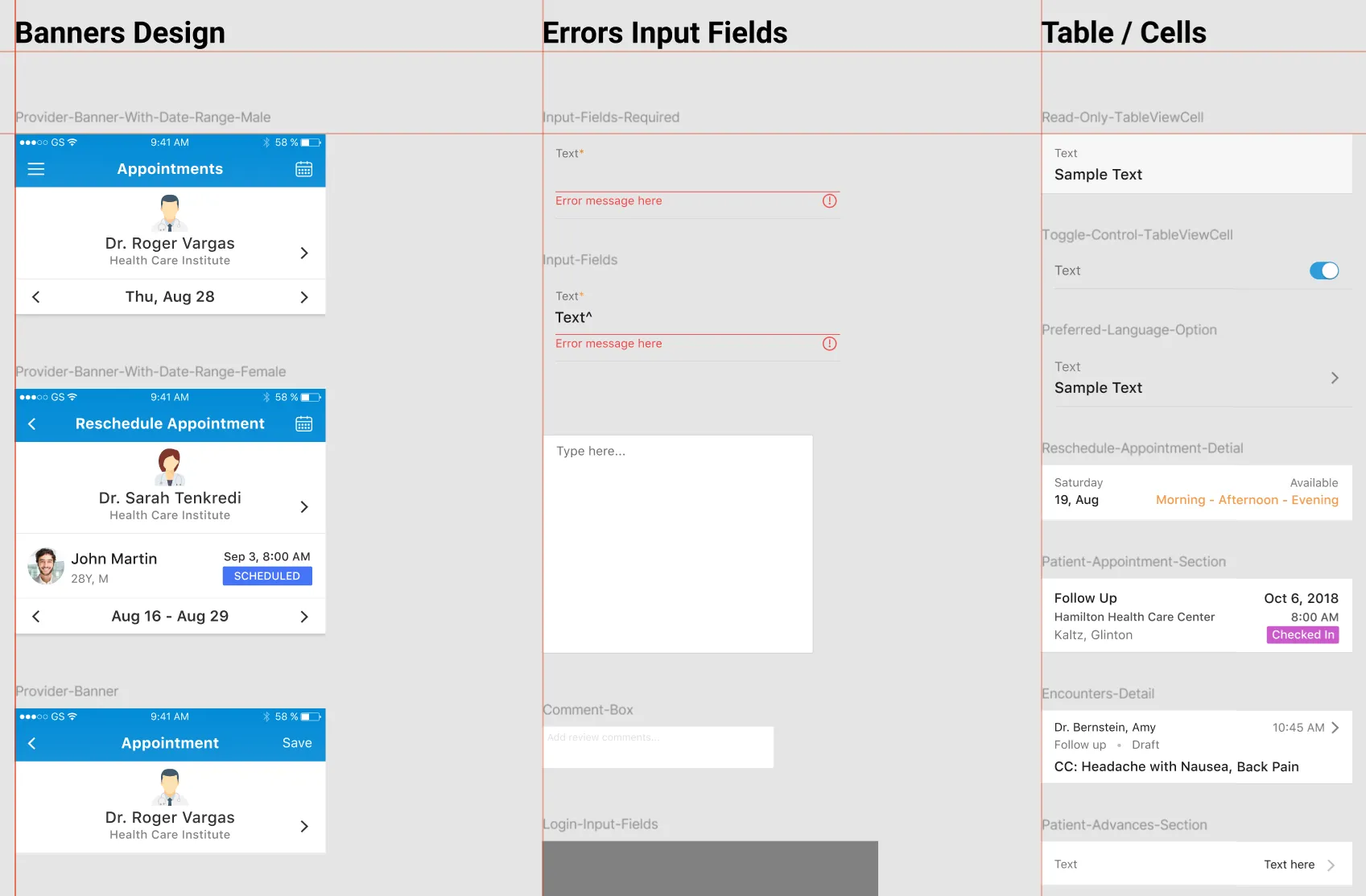Go to next range after Aug 16 - Aug 29
Screen dimensions: 1366x896
click(x=304, y=617)
